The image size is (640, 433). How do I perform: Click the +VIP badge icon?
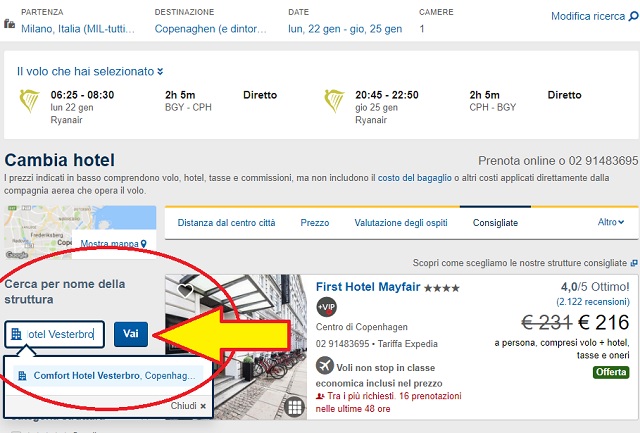click(326, 307)
